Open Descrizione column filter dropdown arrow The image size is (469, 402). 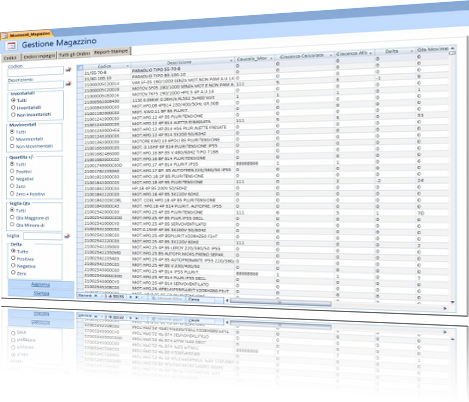[231, 60]
